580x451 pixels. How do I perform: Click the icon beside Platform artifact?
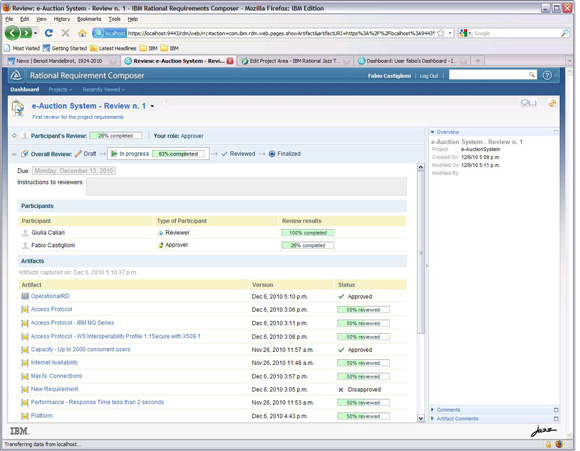25,416
